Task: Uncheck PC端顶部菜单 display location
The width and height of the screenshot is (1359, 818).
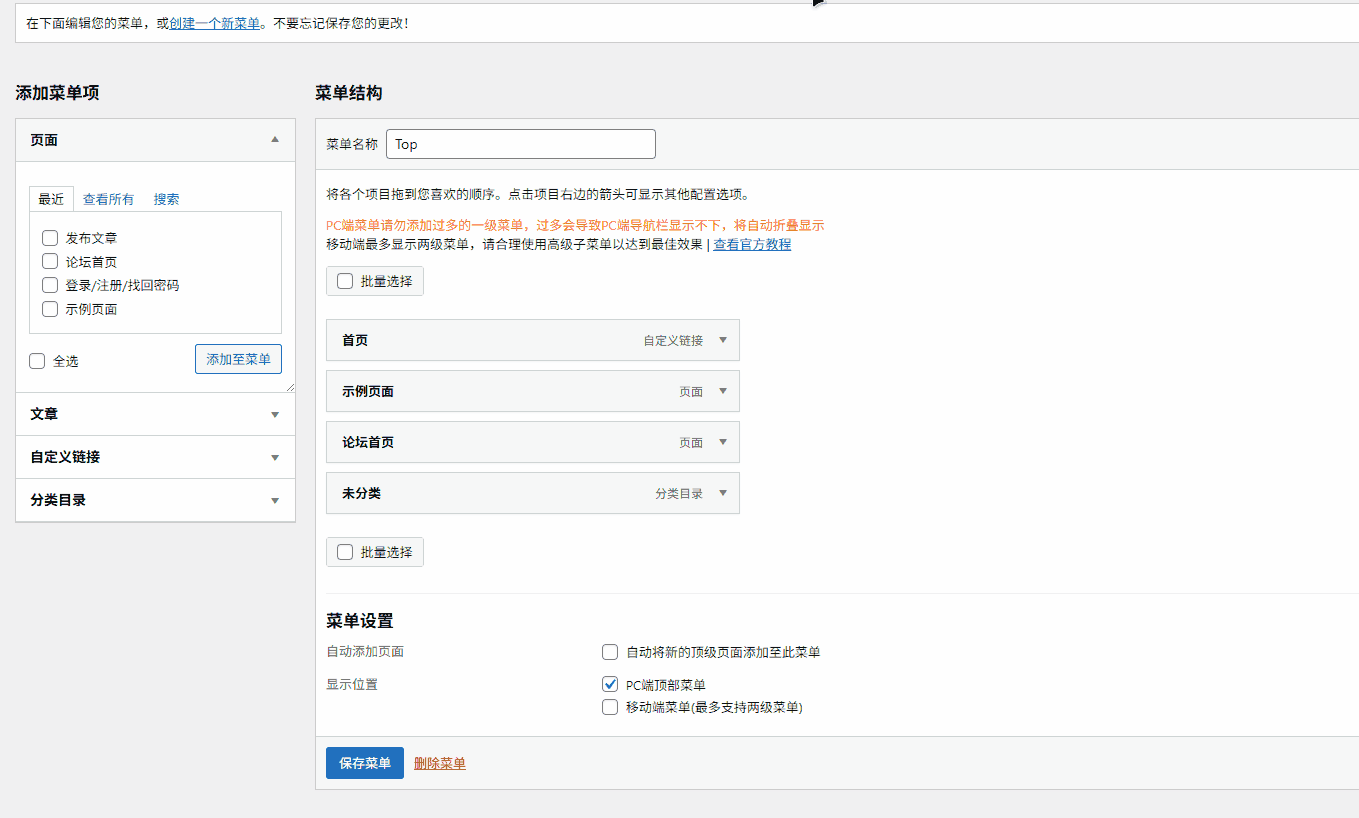Action: click(x=609, y=684)
